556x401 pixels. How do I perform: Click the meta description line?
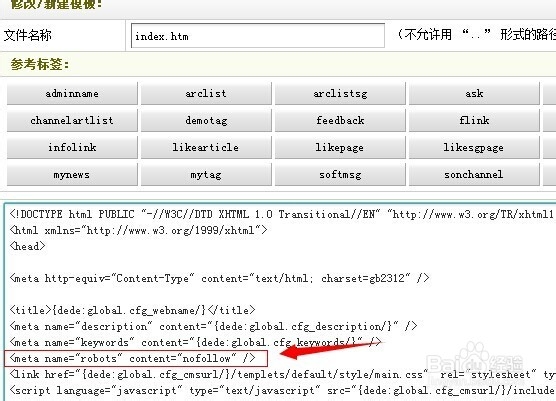pos(213,326)
